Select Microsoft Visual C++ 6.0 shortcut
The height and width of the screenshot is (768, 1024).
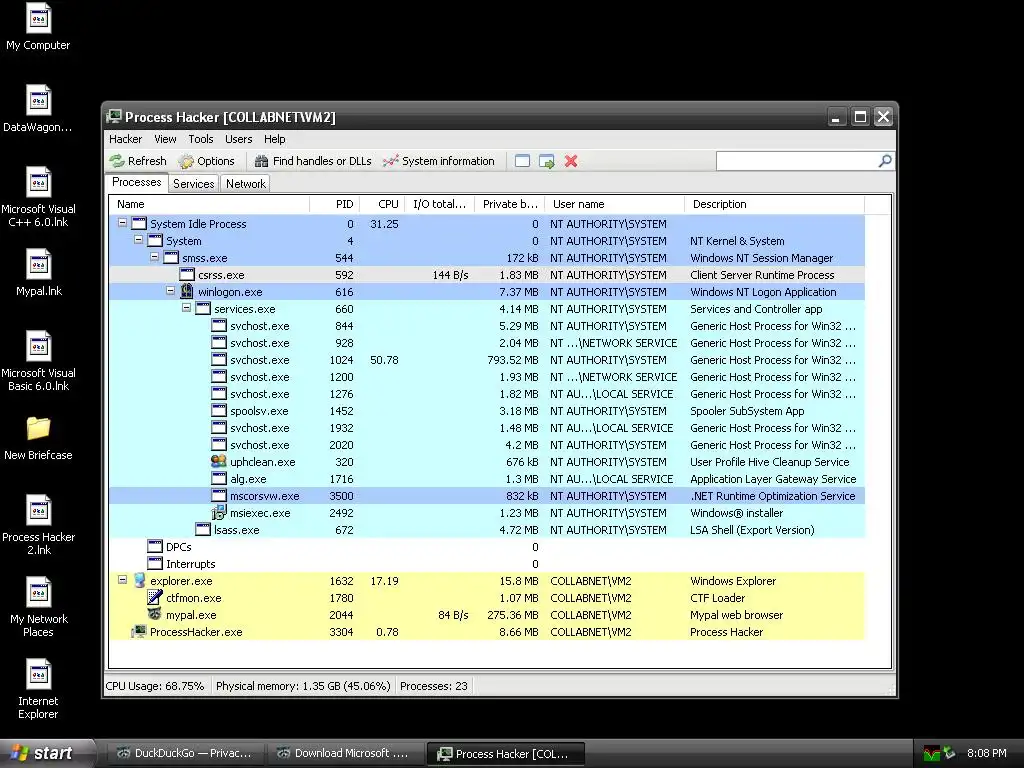[38, 197]
